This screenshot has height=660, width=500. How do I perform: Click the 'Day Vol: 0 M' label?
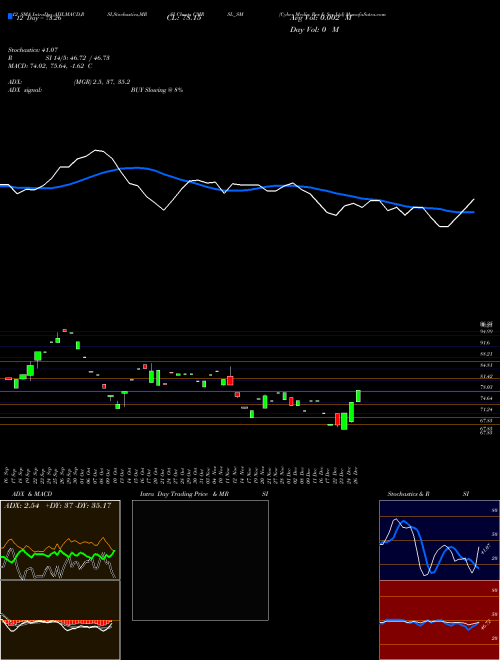click(314, 30)
